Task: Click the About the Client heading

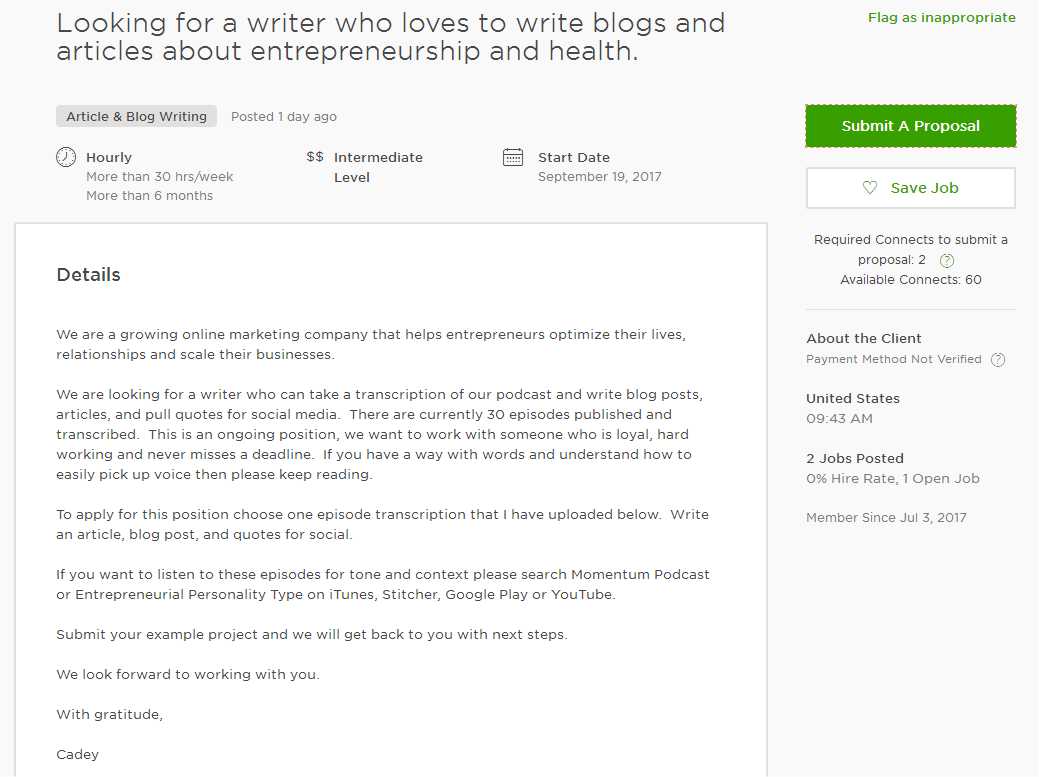Action: pyautogui.click(x=864, y=339)
